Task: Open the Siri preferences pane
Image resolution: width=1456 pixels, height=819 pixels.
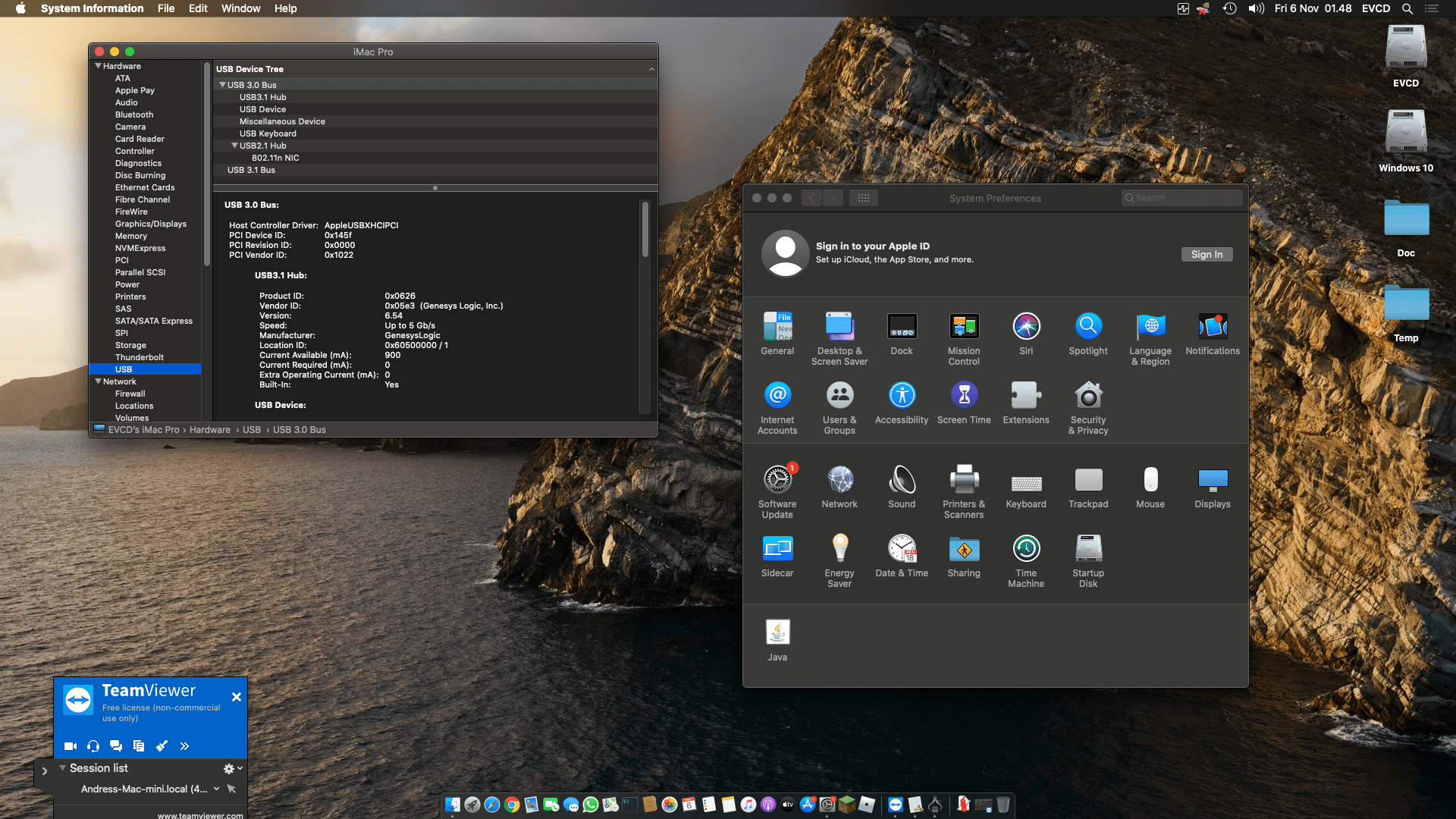Action: pyautogui.click(x=1026, y=334)
